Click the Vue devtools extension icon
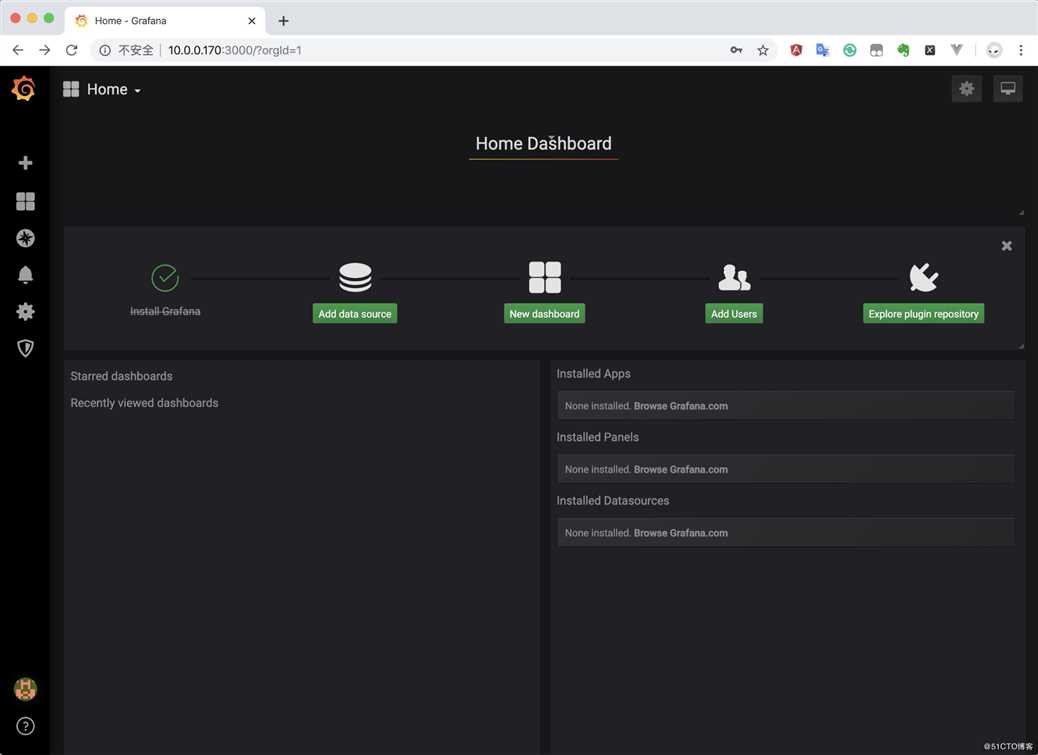The image size is (1038, 755). pyautogui.click(x=956, y=50)
